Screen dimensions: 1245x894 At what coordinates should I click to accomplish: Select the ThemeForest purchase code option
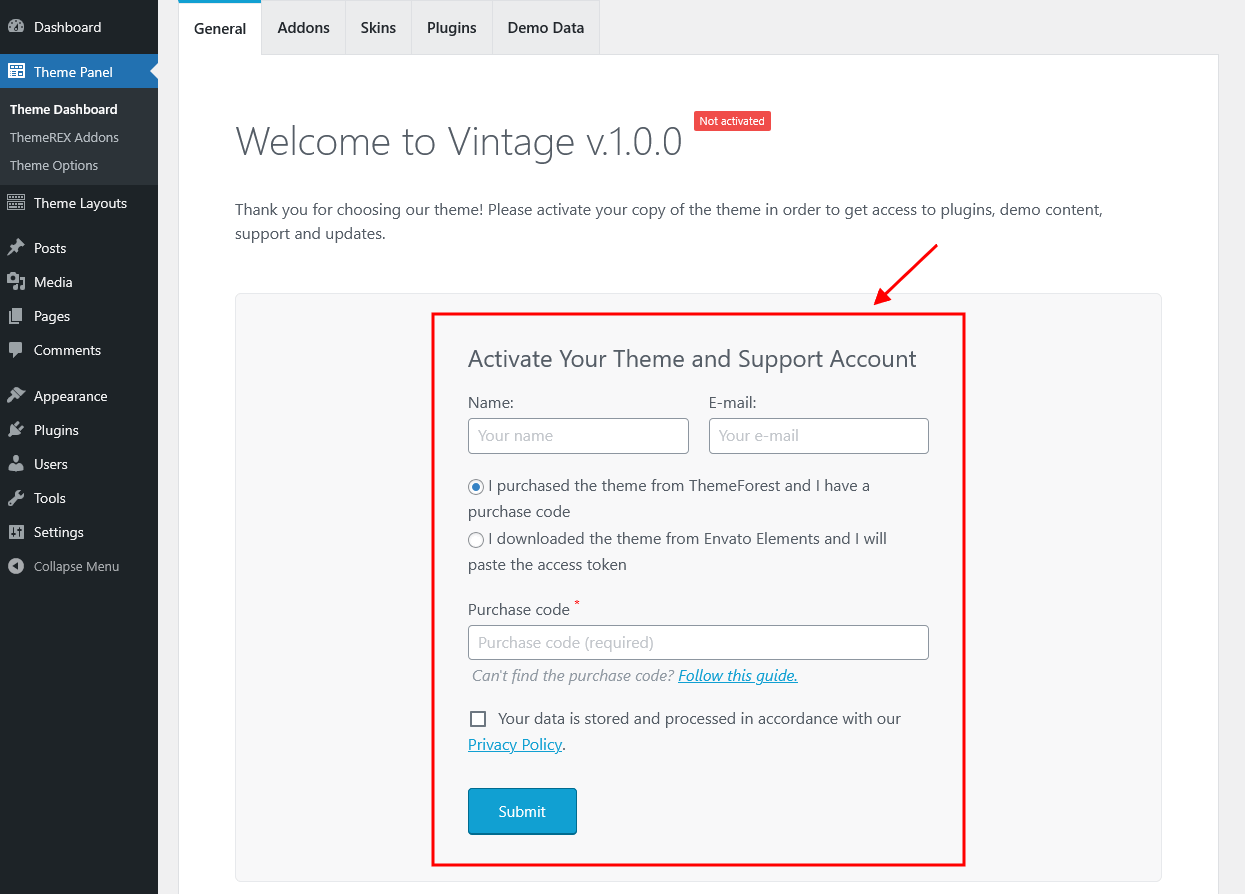pyautogui.click(x=476, y=487)
